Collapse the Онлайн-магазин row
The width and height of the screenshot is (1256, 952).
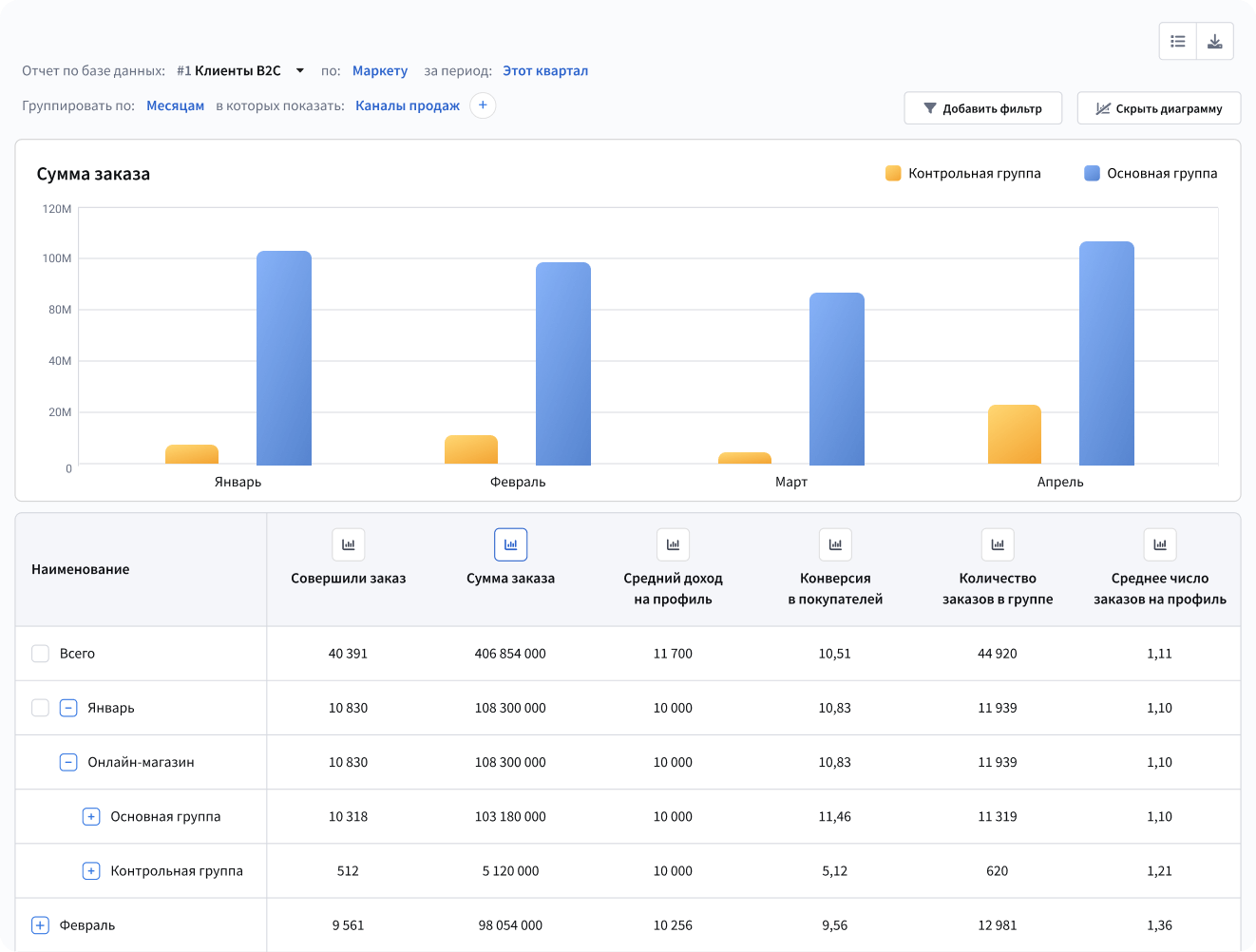coord(68,762)
